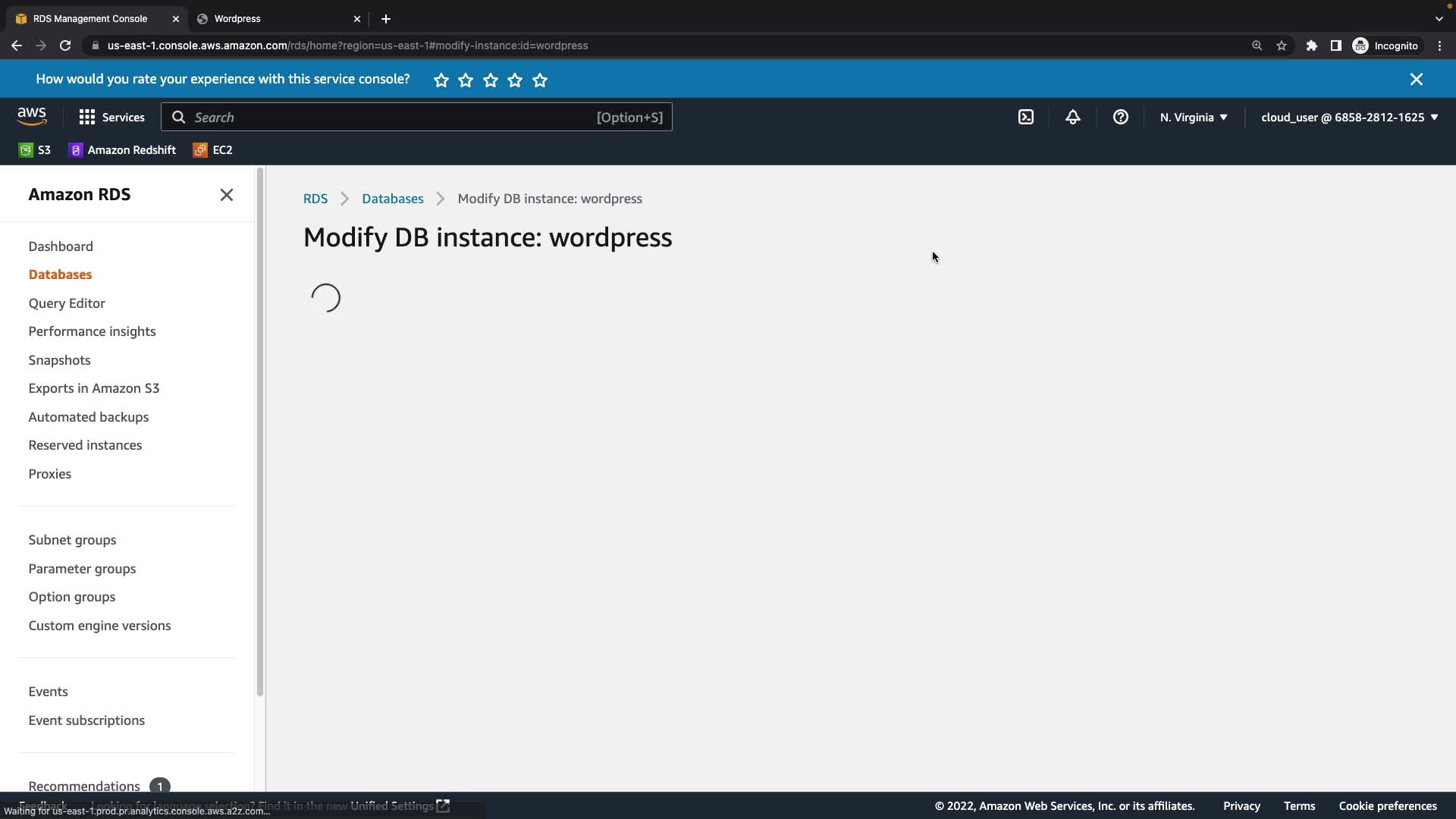
Task: Go to Parameter groups in sidebar
Action: (82, 569)
